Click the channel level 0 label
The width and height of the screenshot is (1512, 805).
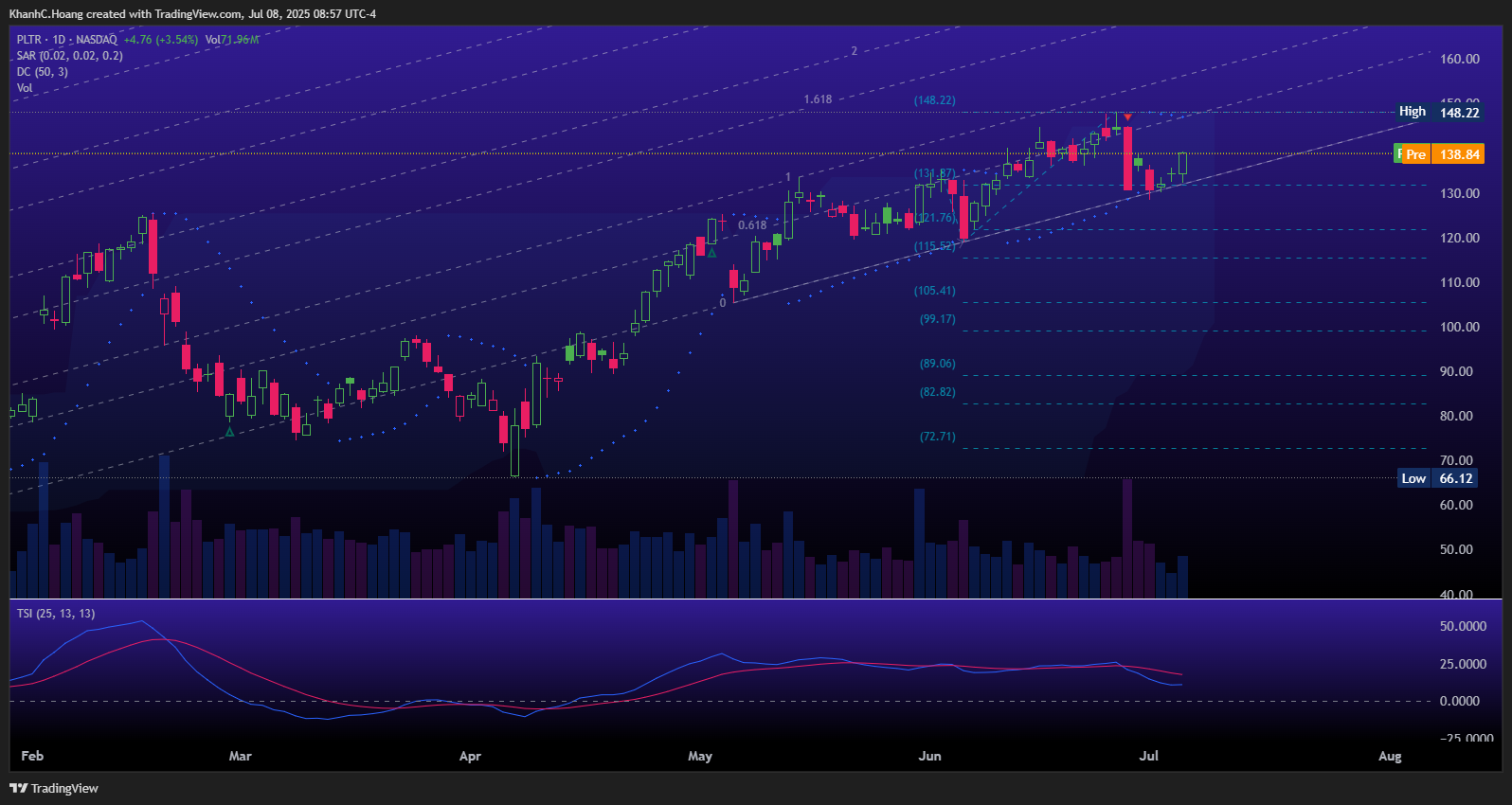pos(723,303)
